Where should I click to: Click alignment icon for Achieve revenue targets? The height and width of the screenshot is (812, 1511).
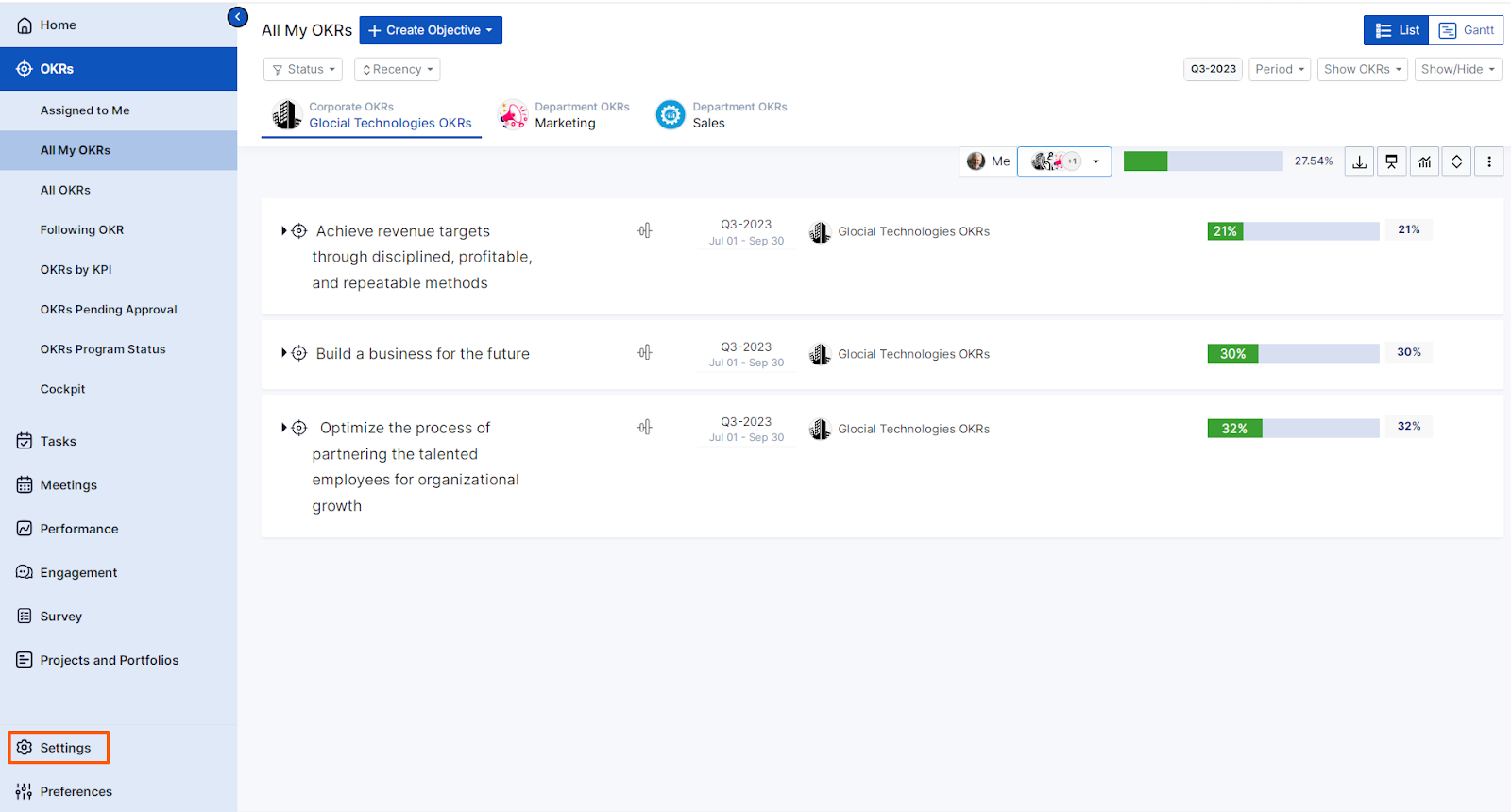(644, 230)
